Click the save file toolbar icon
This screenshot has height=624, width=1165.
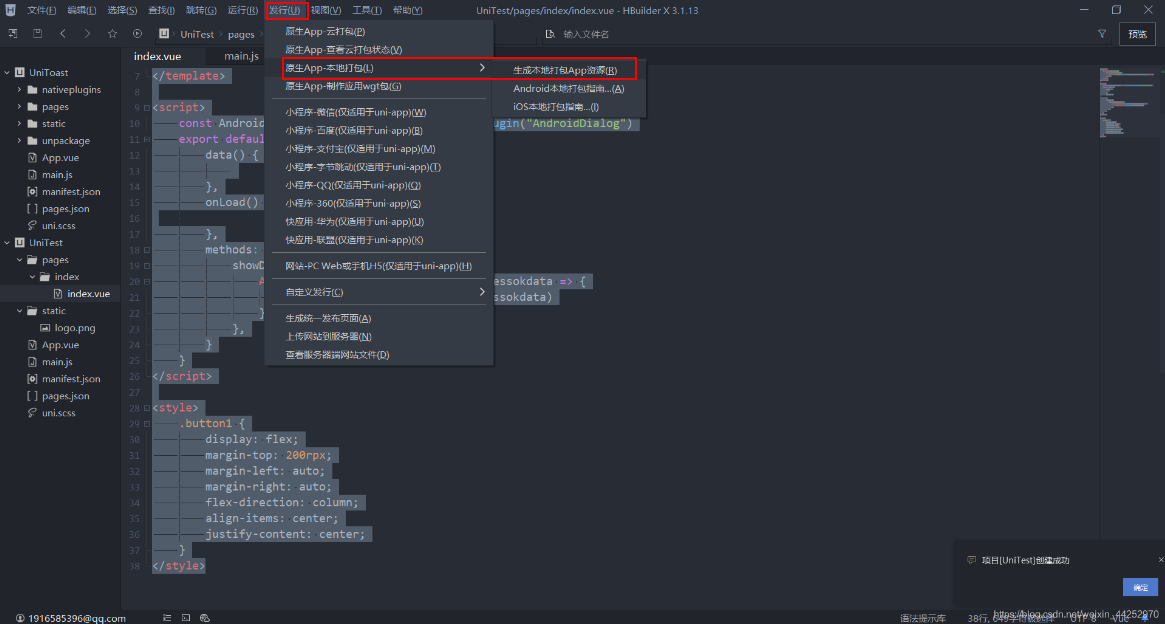38,33
